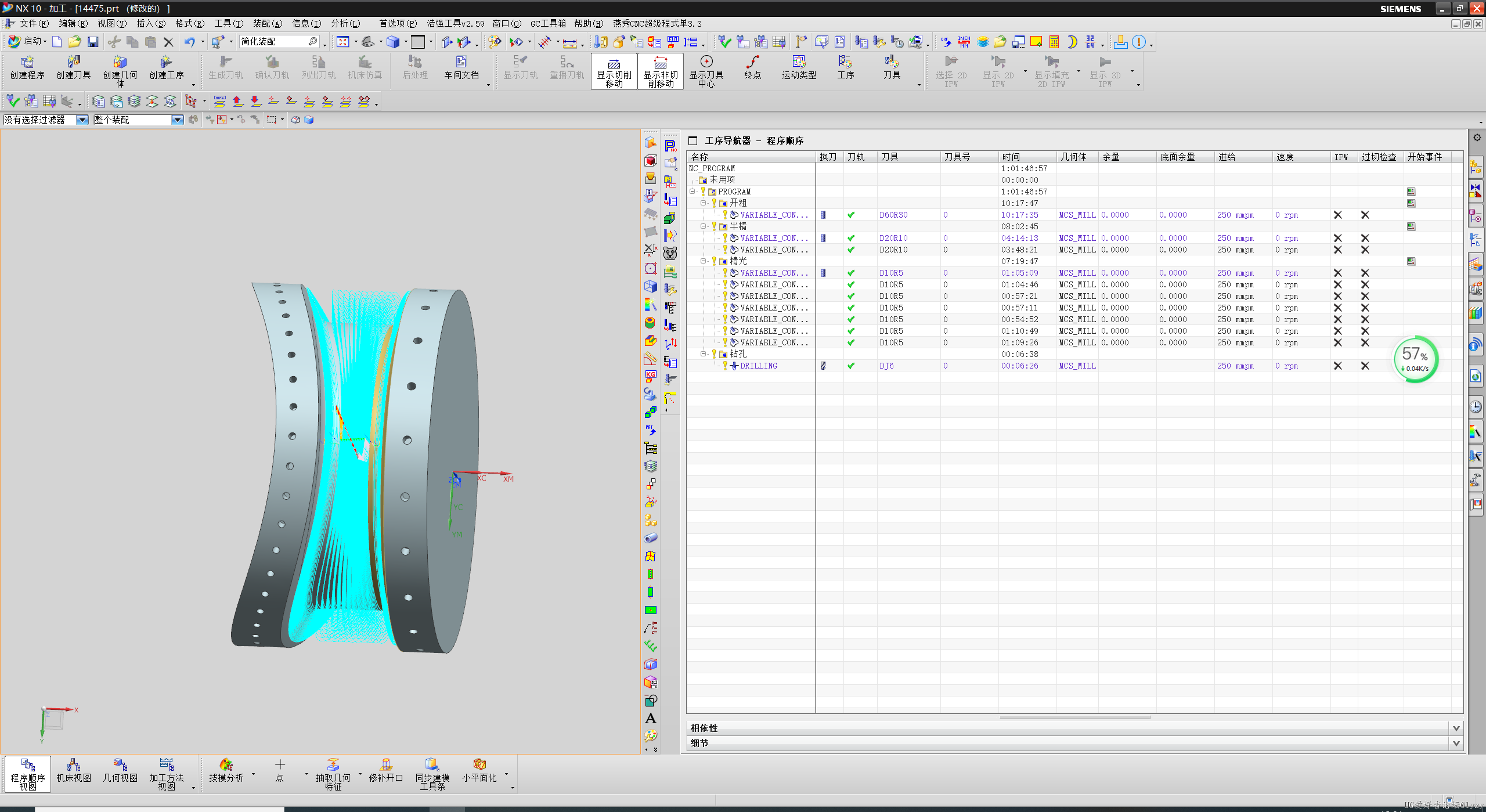Collapse the 开粗 program group

click(703, 203)
